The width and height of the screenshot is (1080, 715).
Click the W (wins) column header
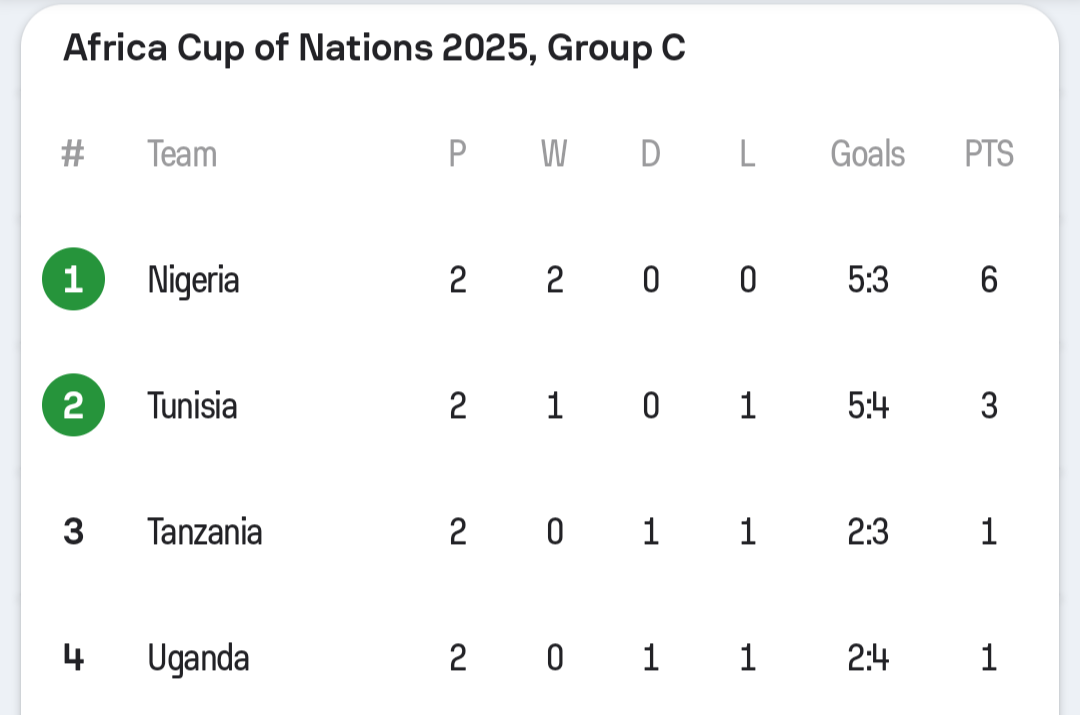point(554,154)
